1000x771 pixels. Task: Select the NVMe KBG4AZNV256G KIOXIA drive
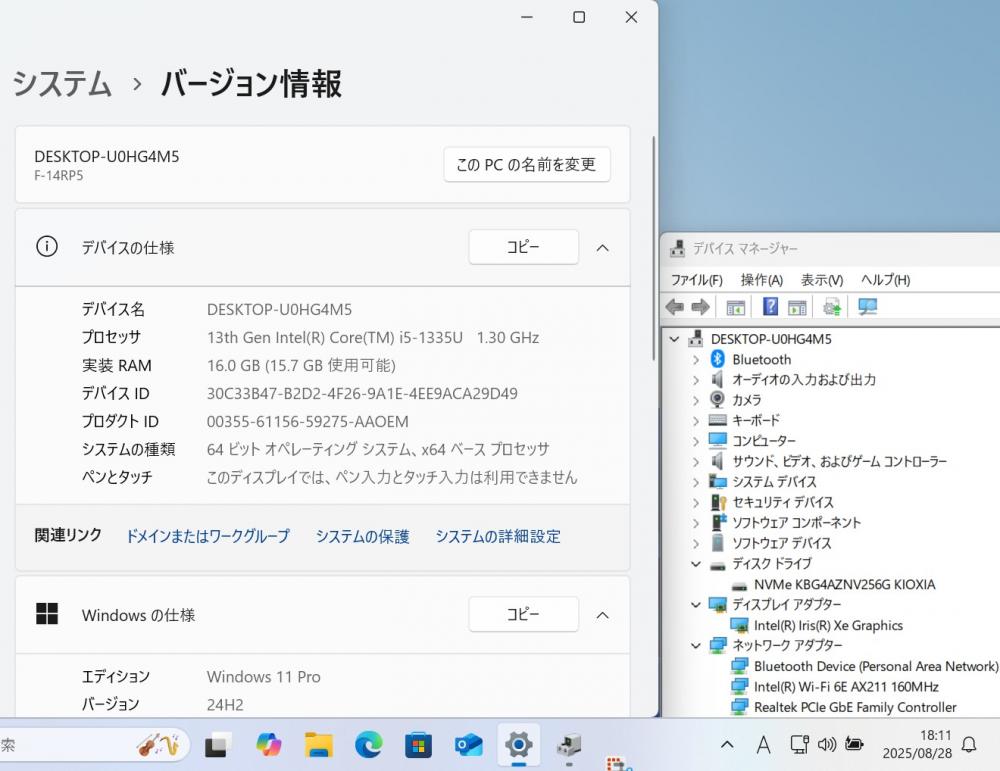844,585
